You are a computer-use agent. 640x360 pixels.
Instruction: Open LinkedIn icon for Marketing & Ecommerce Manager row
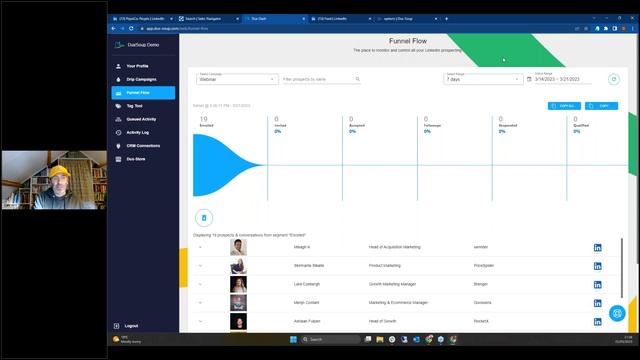[x=598, y=303]
